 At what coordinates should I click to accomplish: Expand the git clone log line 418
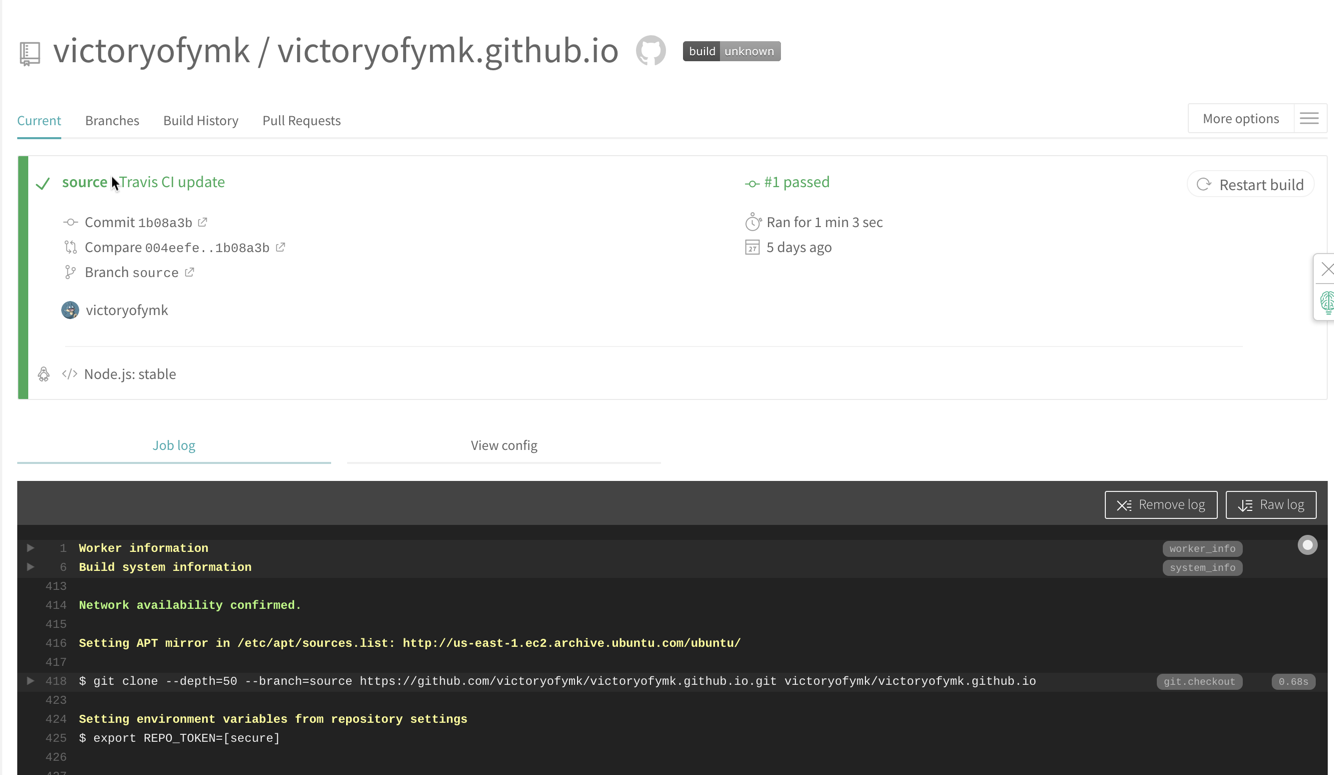click(31, 681)
